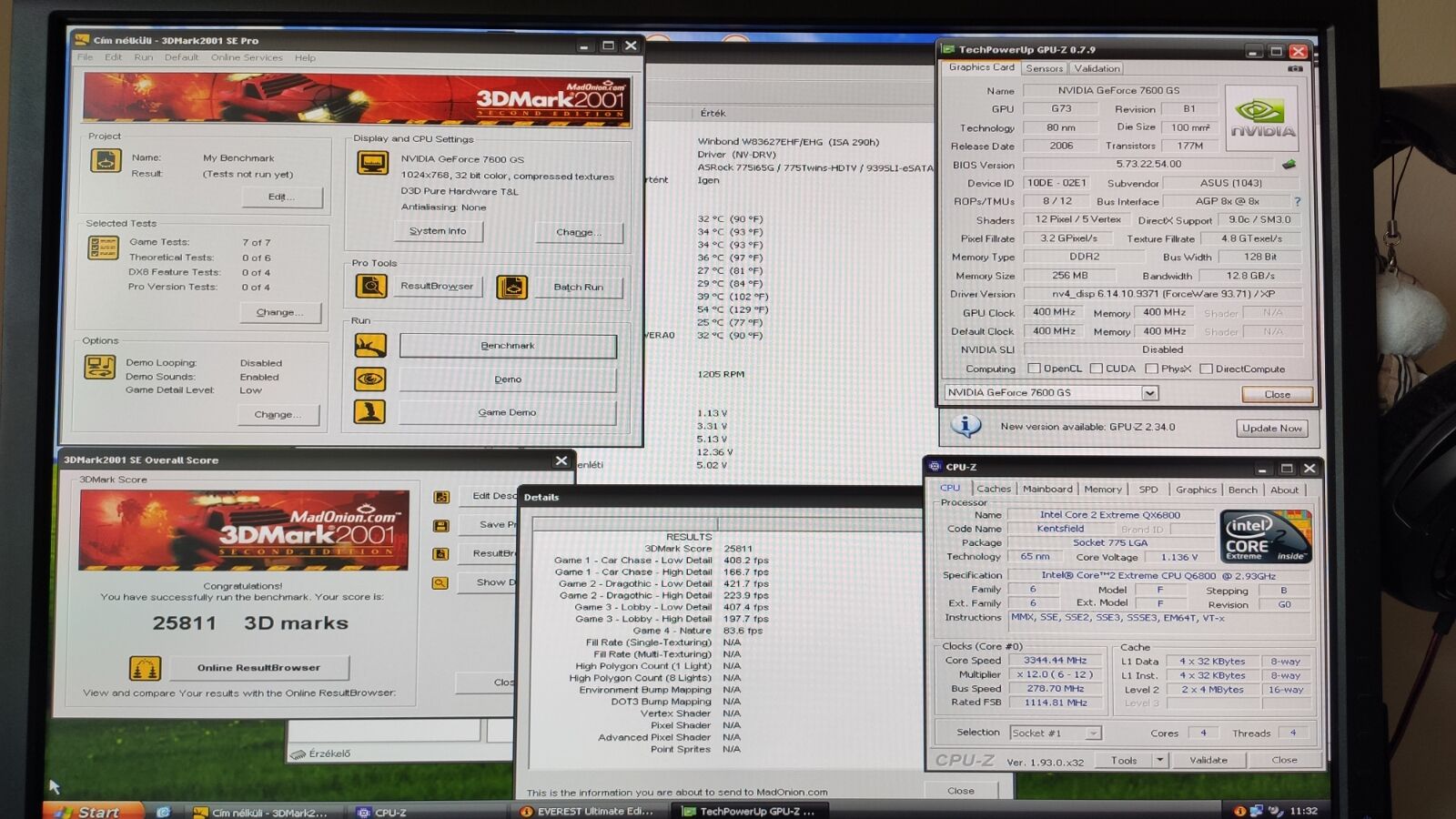1456x819 pixels.
Task: Open the File menu in 3DMark2001
Action: pos(85,57)
